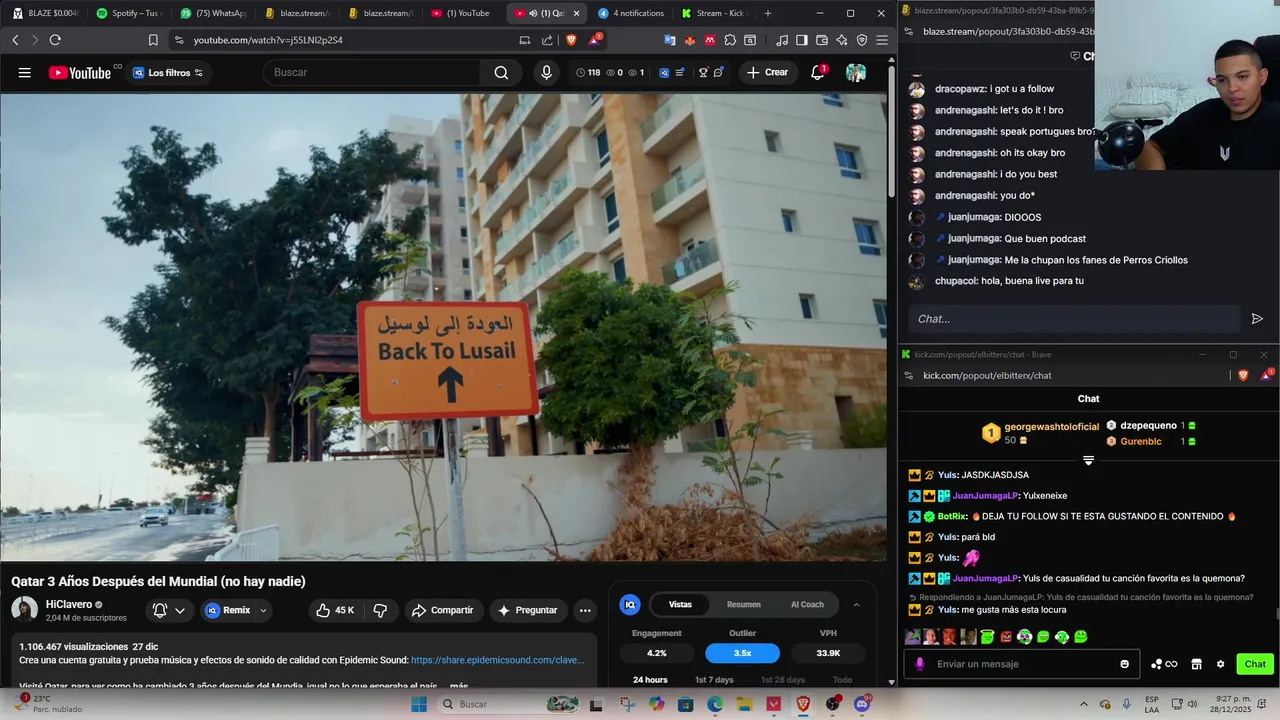Click the Preguntar ask button
Screen dimensions: 1280x720
point(527,610)
